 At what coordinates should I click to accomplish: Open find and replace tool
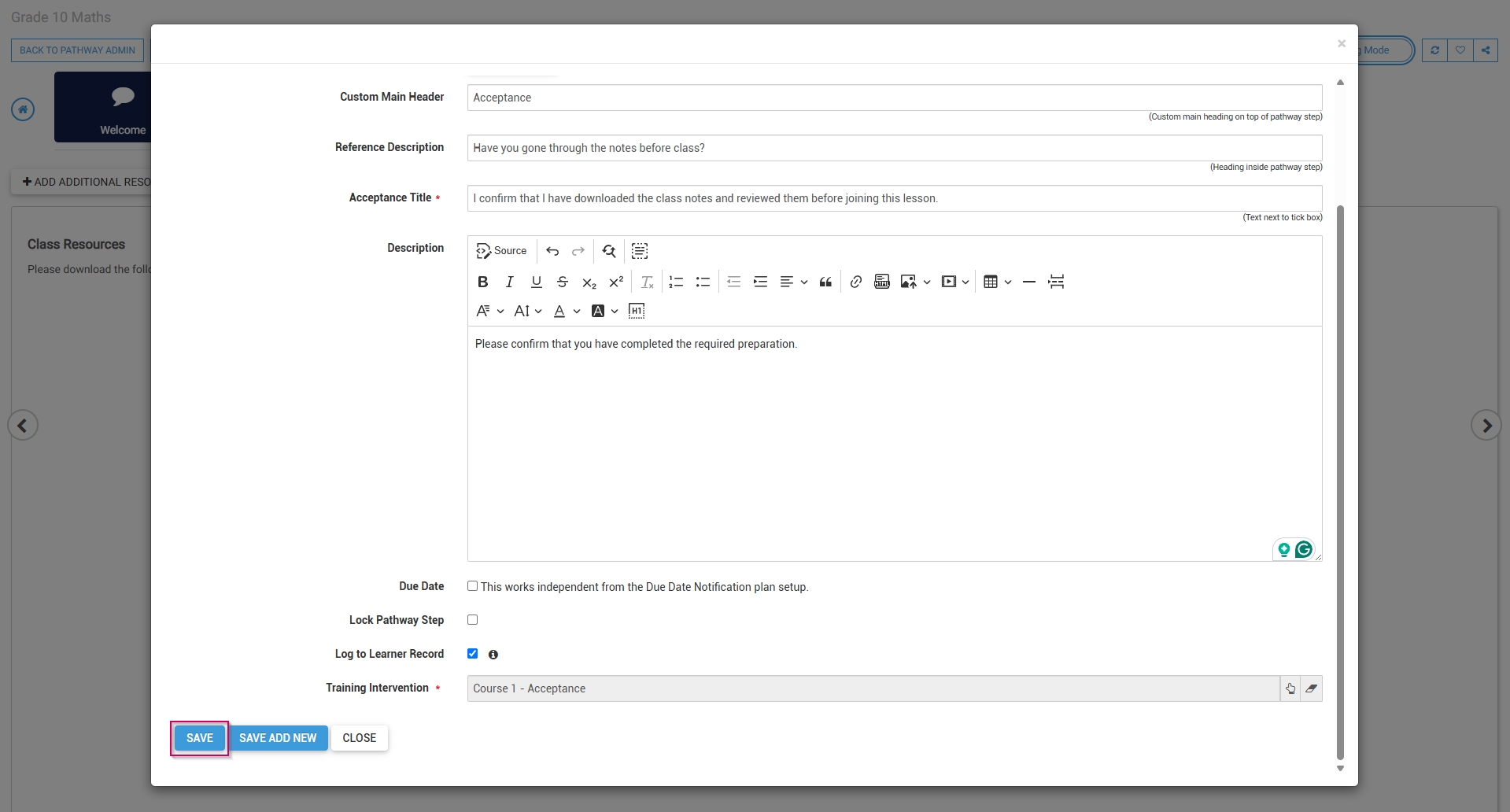coord(609,251)
